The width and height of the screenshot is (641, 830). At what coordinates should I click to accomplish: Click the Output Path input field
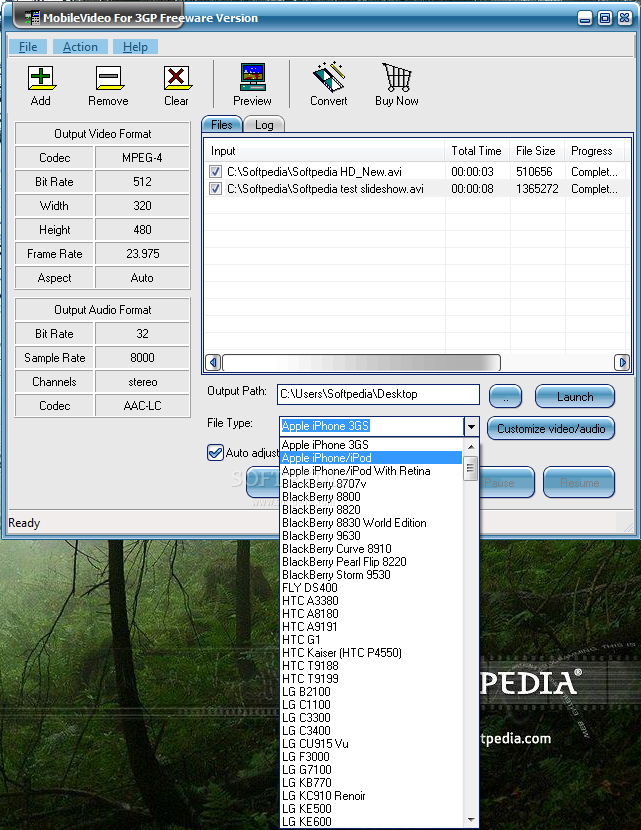point(378,394)
